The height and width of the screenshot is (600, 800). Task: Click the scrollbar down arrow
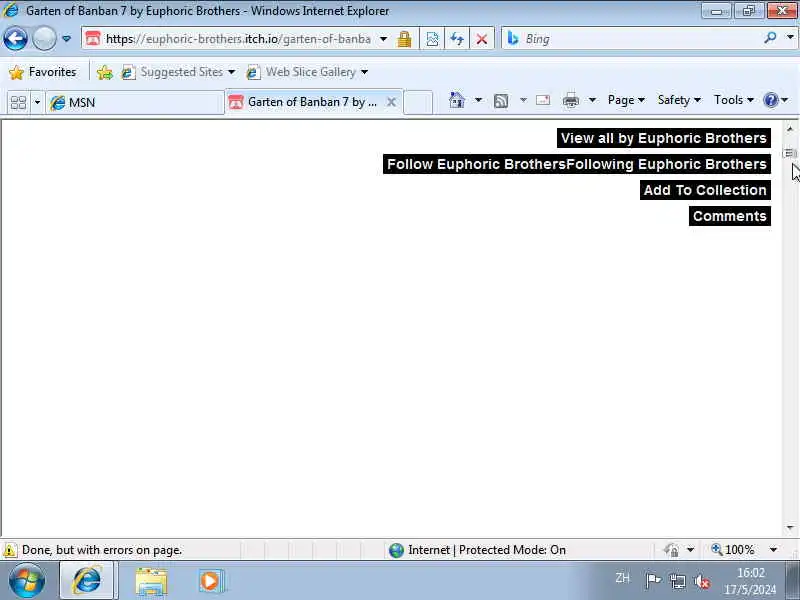coord(790,527)
